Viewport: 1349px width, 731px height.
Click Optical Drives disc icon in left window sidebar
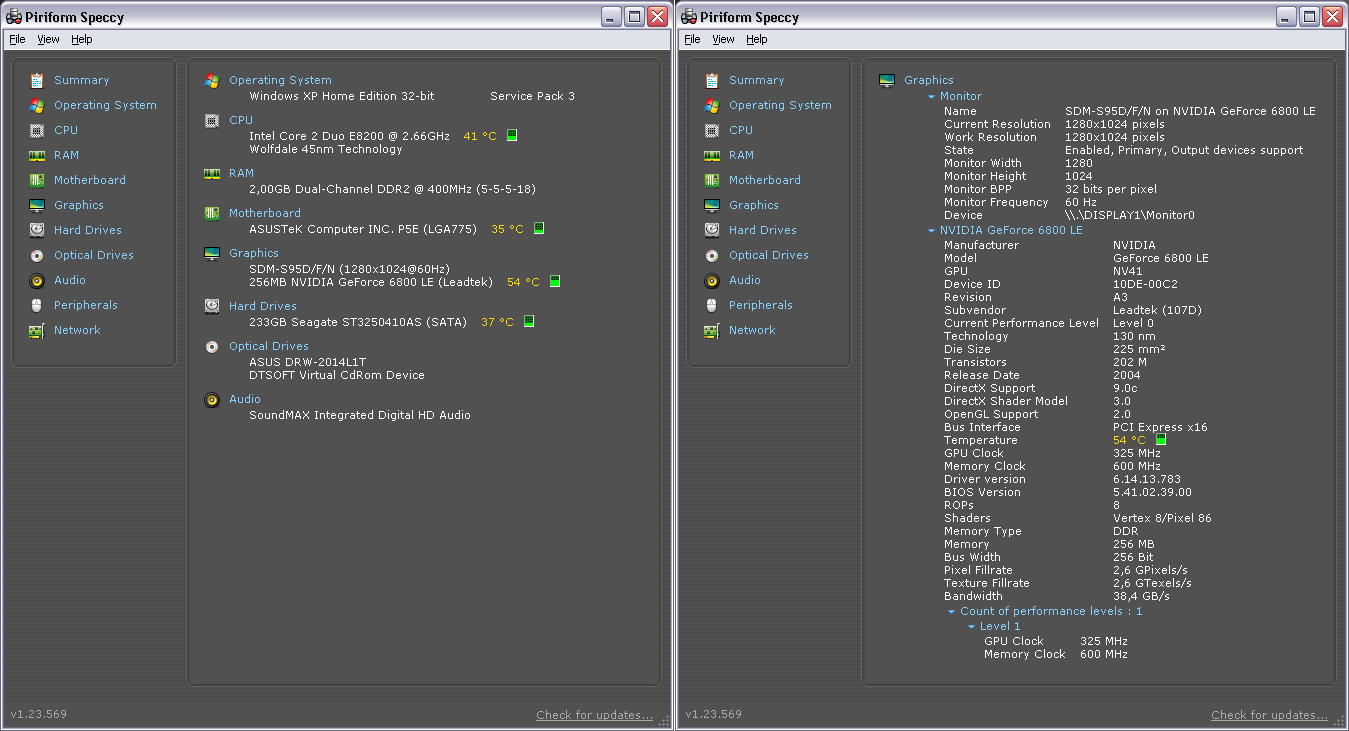[x=37, y=255]
